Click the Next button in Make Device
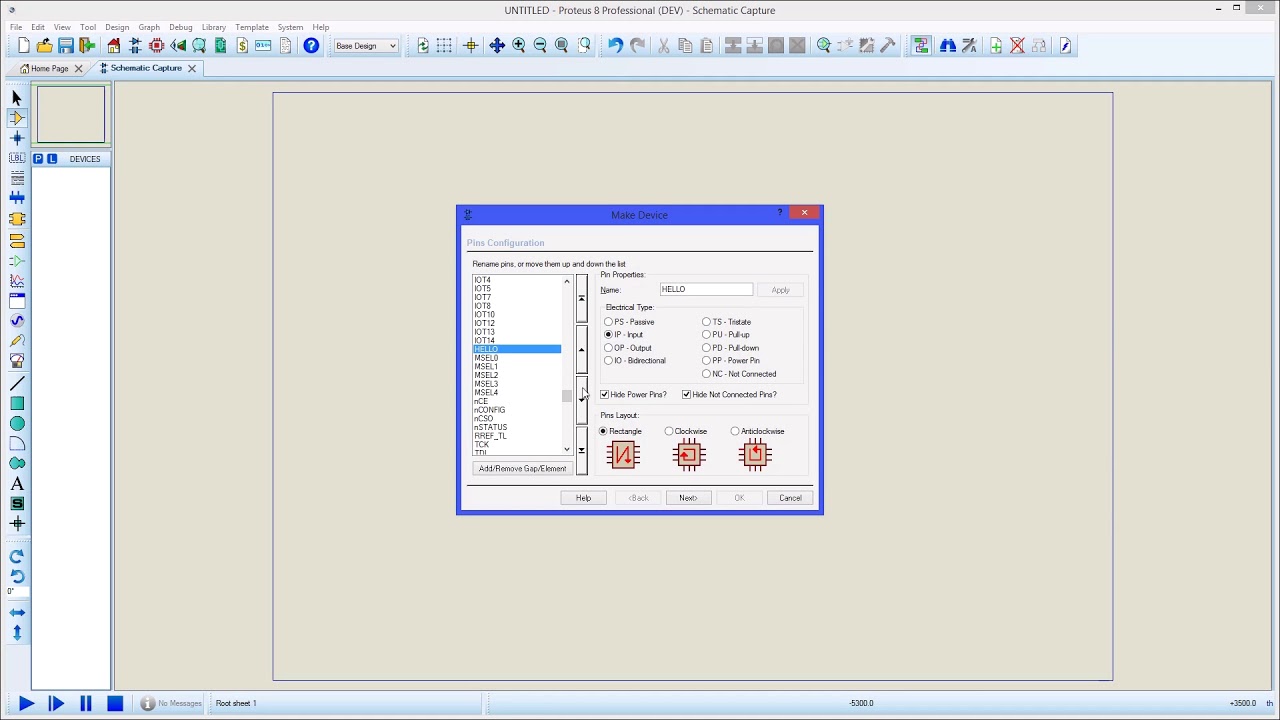This screenshot has height=720, width=1280. point(688,498)
